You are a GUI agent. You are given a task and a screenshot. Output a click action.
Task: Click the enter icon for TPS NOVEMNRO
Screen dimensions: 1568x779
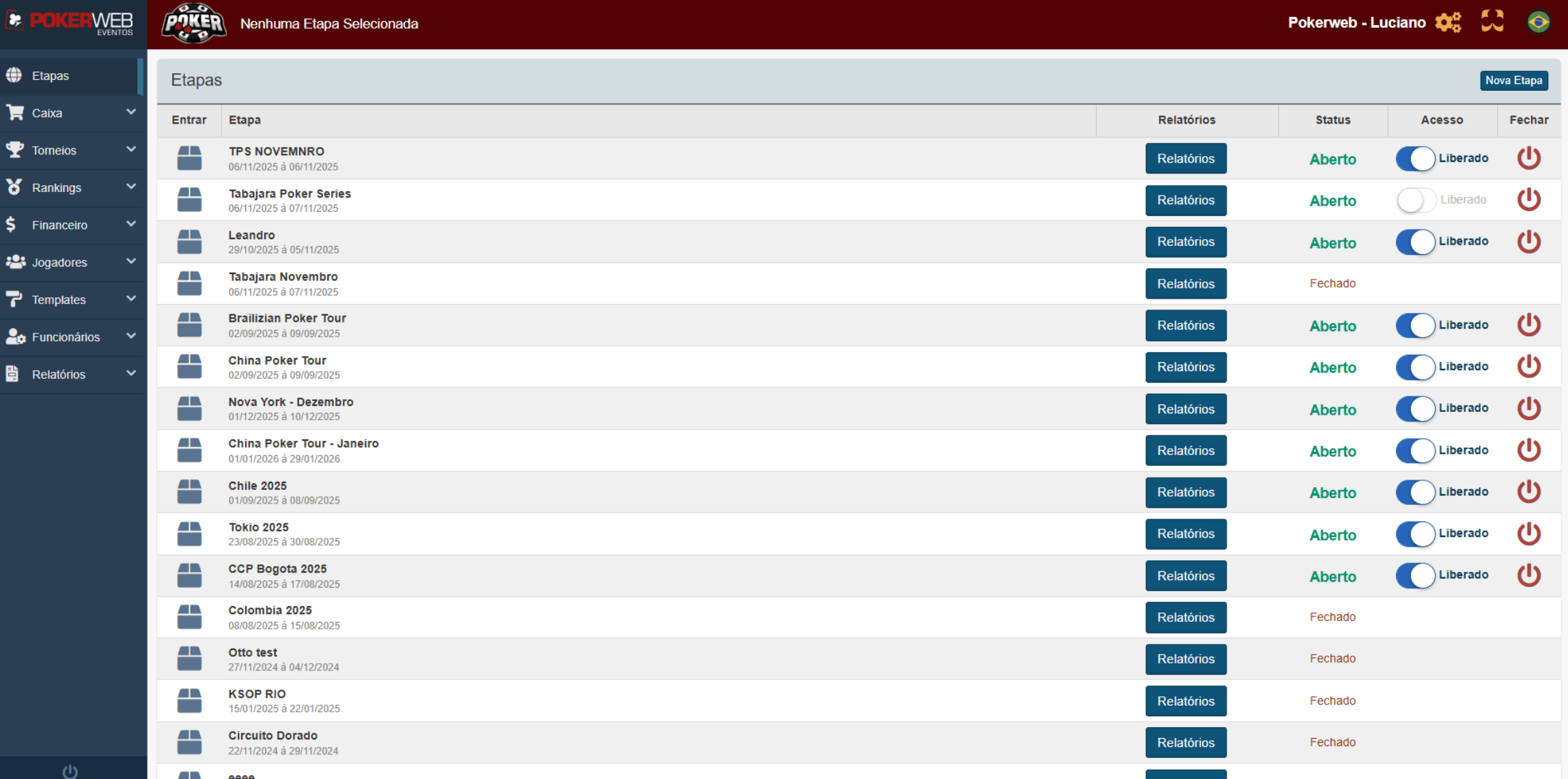pos(189,159)
